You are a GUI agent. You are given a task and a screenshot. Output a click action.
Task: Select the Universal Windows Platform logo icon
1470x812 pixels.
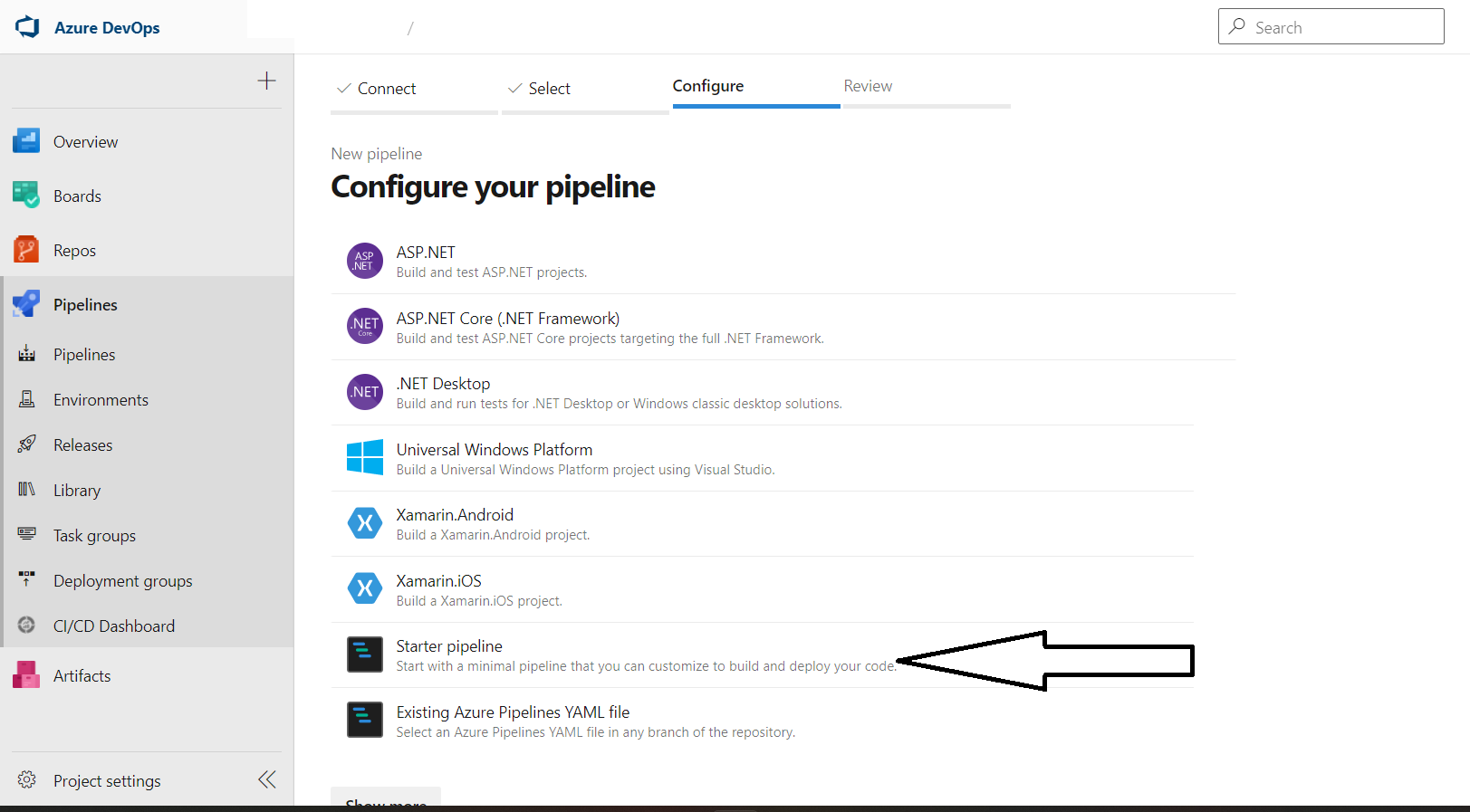pos(365,457)
